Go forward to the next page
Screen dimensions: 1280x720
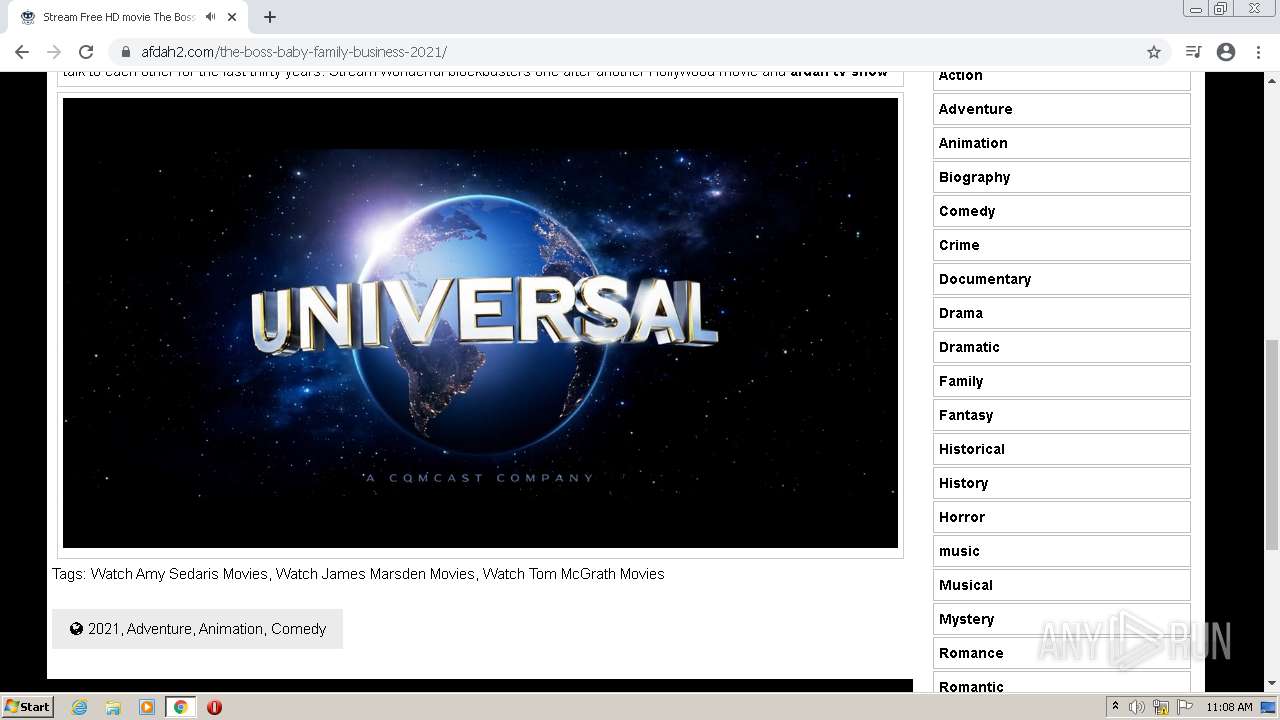[54, 52]
